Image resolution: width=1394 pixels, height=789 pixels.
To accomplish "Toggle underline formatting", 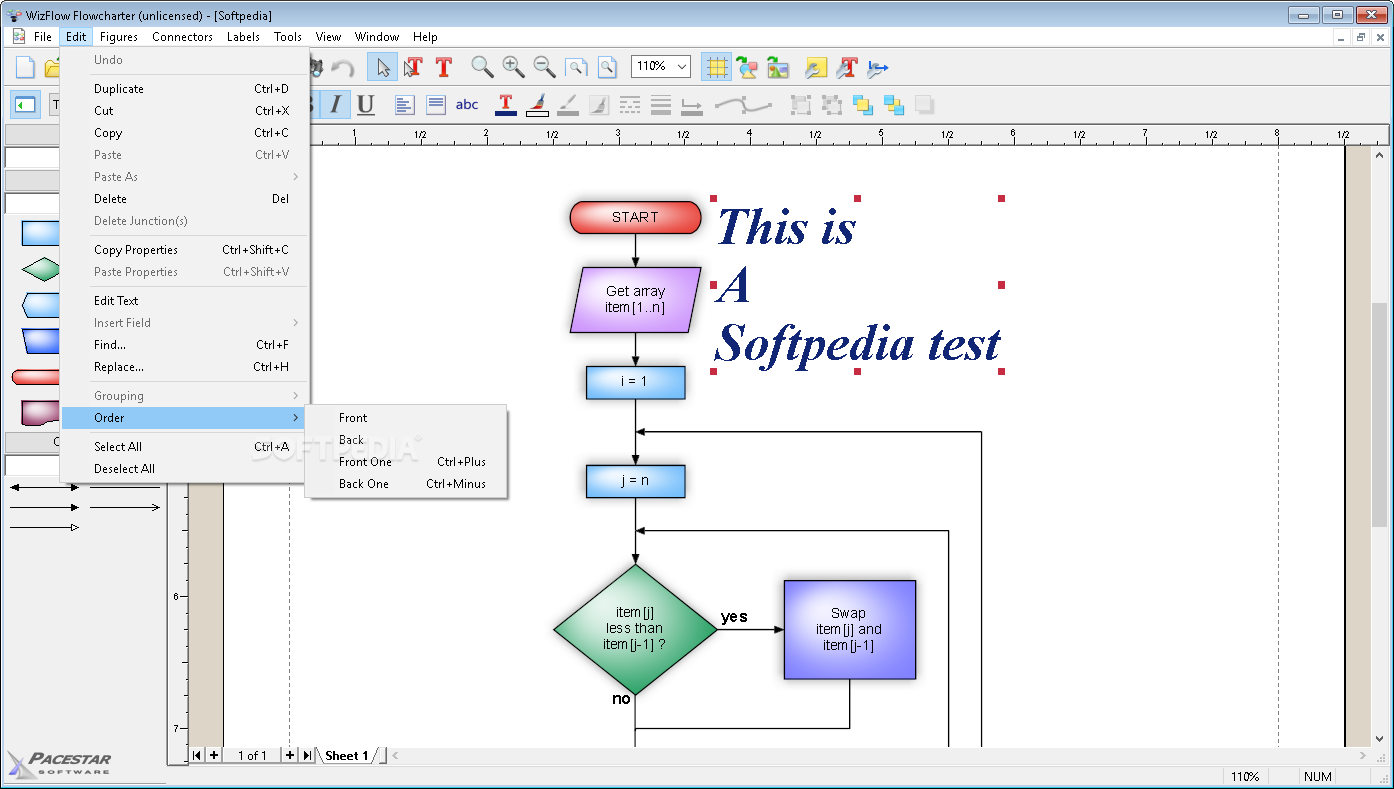I will pos(366,104).
